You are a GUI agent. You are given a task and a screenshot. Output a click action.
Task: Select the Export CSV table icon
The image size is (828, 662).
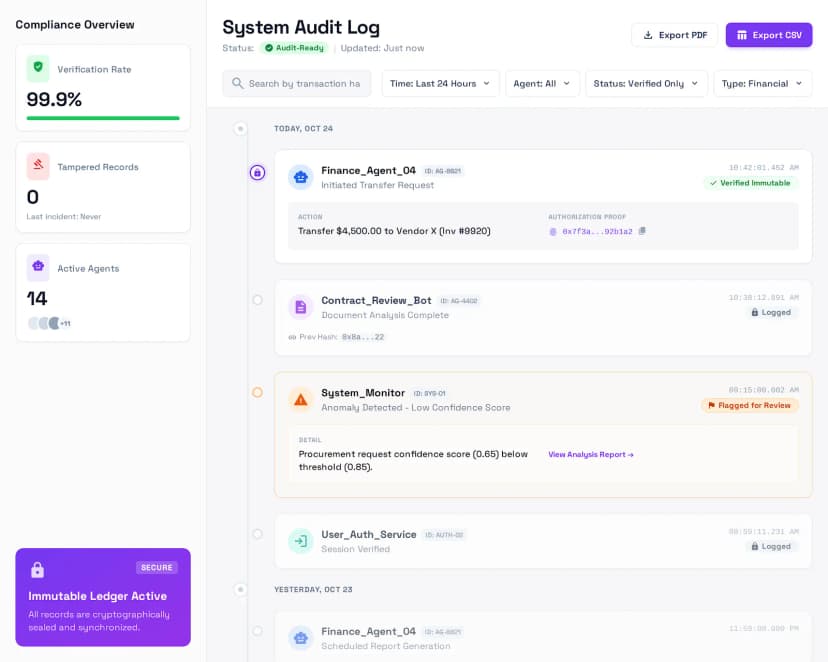click(740, 35)
